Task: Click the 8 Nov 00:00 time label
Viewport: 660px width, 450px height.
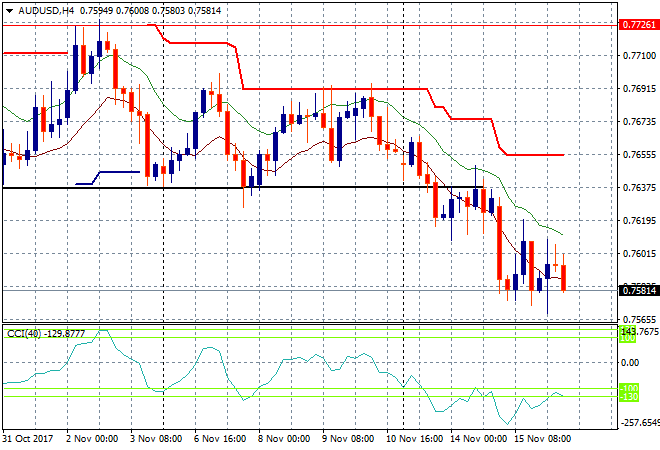Action: (284, 439)
